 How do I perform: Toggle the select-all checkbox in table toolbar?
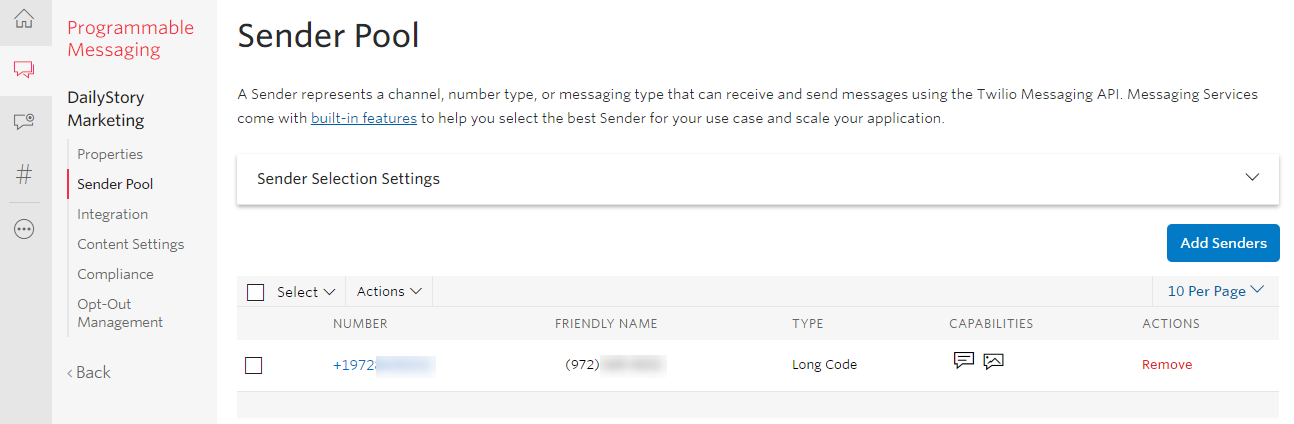255,292
